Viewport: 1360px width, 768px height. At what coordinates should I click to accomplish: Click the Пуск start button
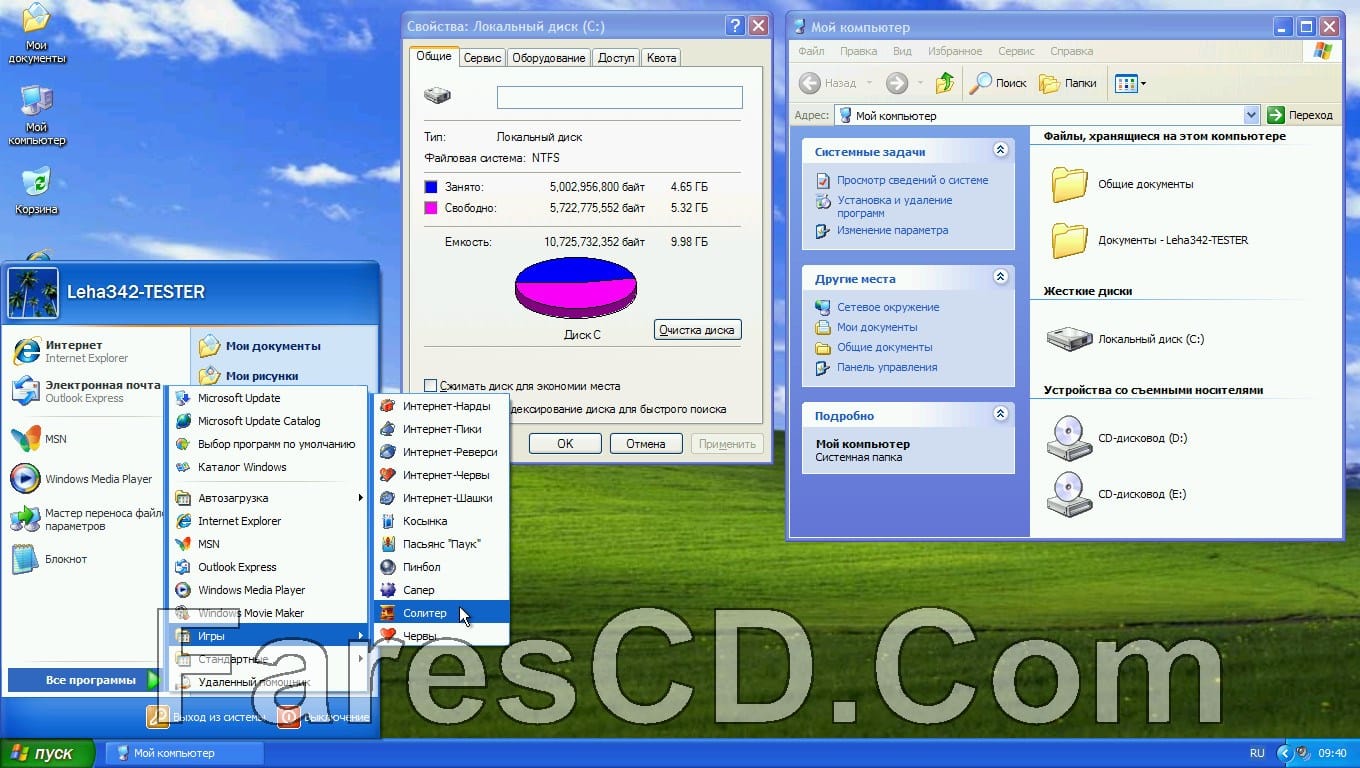[47, 753]
